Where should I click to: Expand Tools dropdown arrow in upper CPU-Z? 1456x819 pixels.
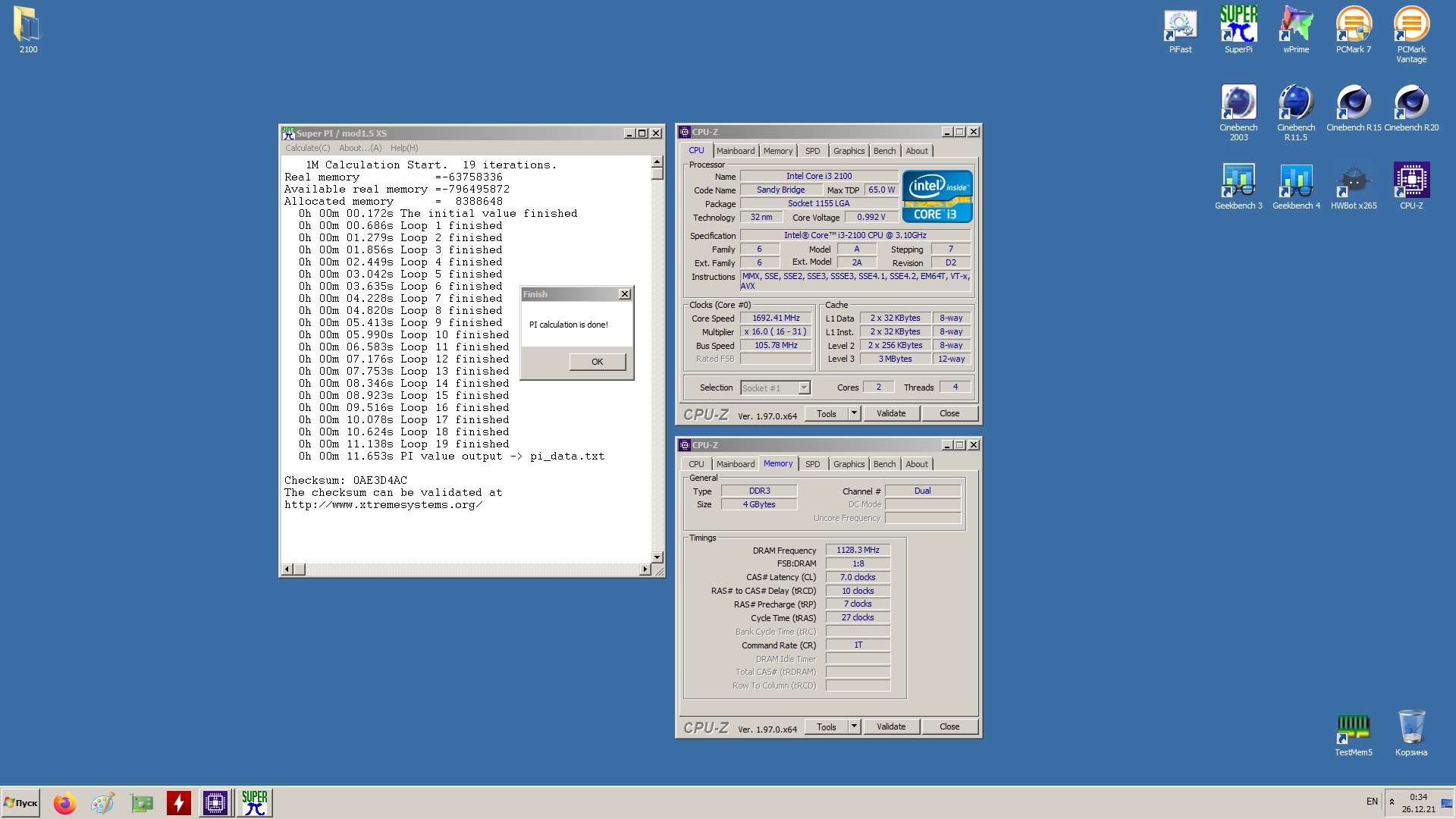[x=854, y=413]
